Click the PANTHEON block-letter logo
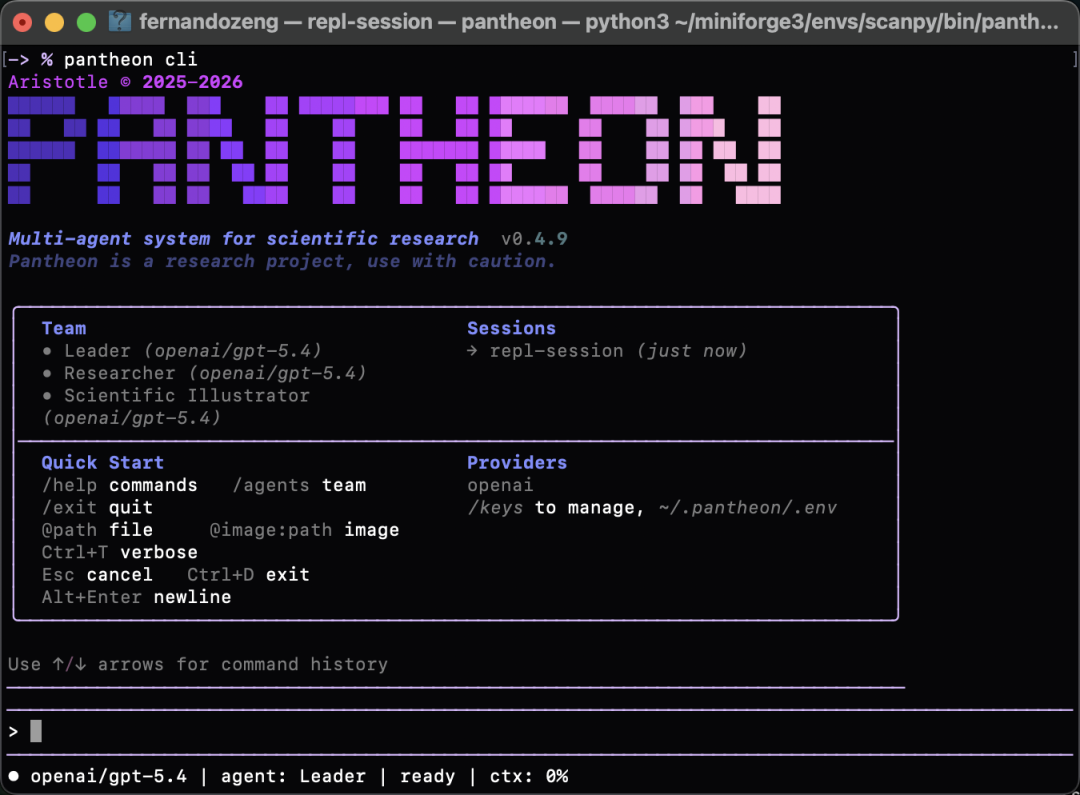 [393, 150]
